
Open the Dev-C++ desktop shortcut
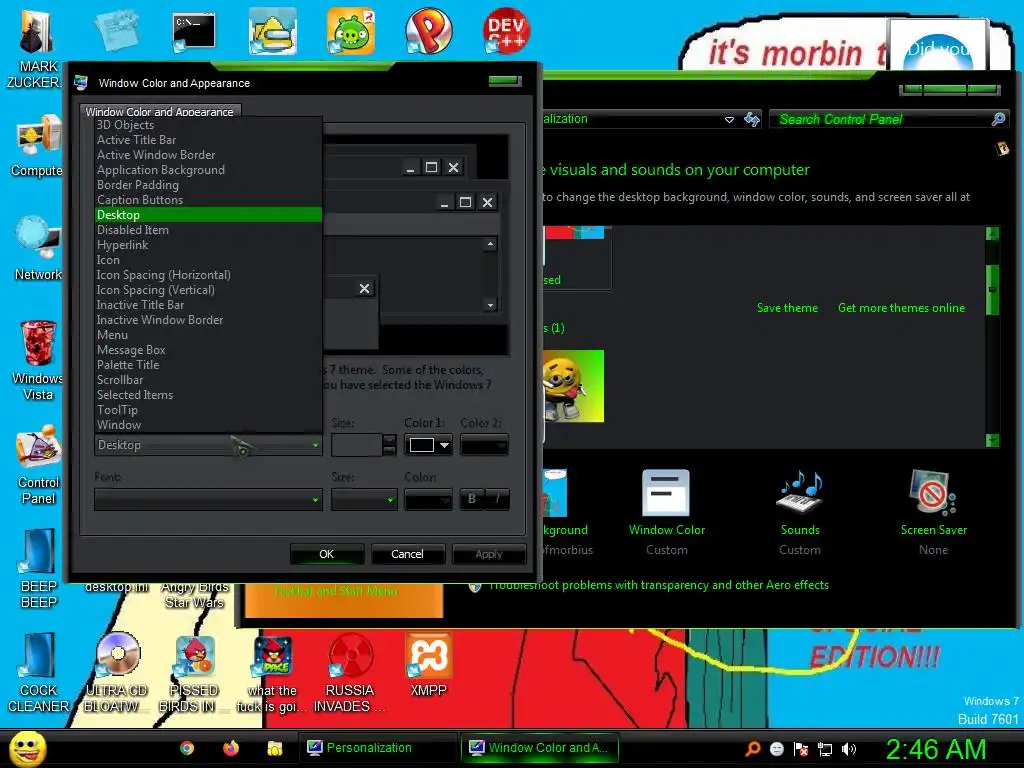(x=506, y=31)
